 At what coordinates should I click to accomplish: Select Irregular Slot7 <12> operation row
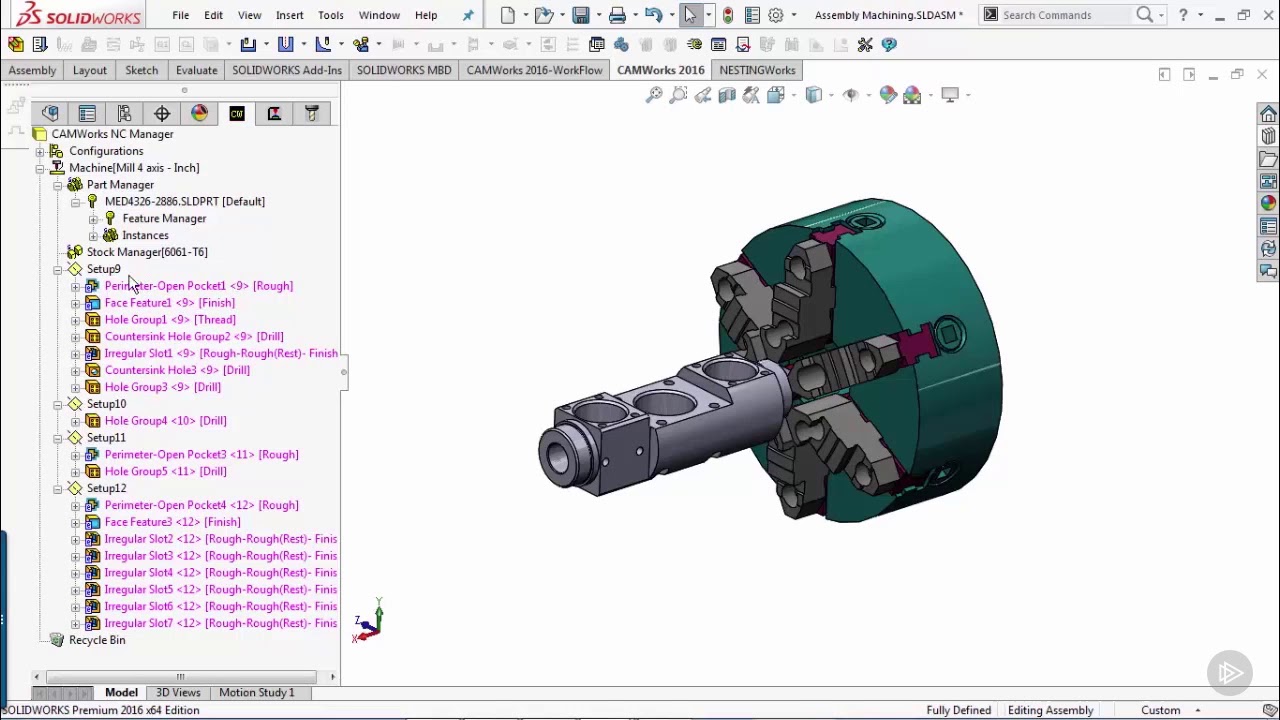pos(220,623)
